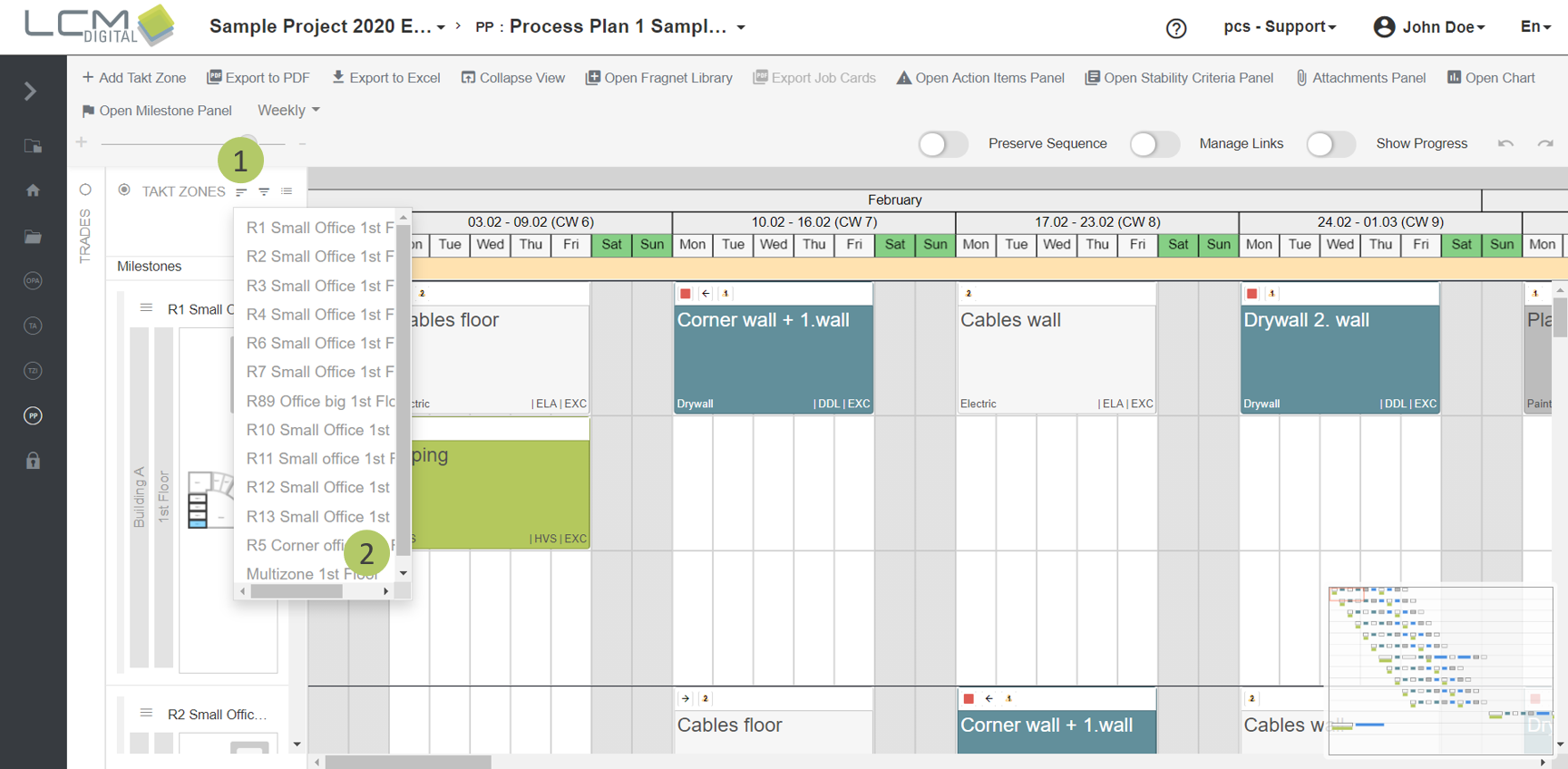Open the Milestone Panel

click(x=157, y=111)
